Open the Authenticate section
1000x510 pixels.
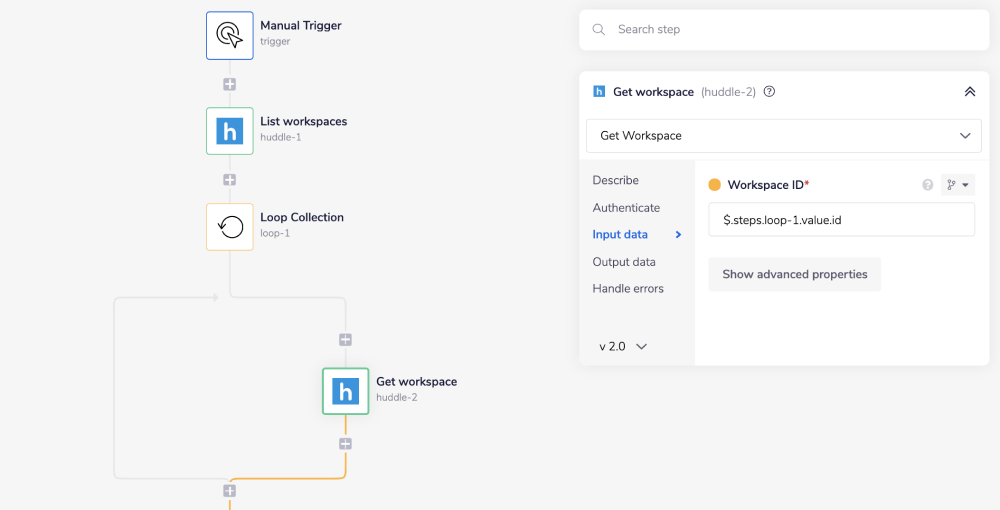626,208
